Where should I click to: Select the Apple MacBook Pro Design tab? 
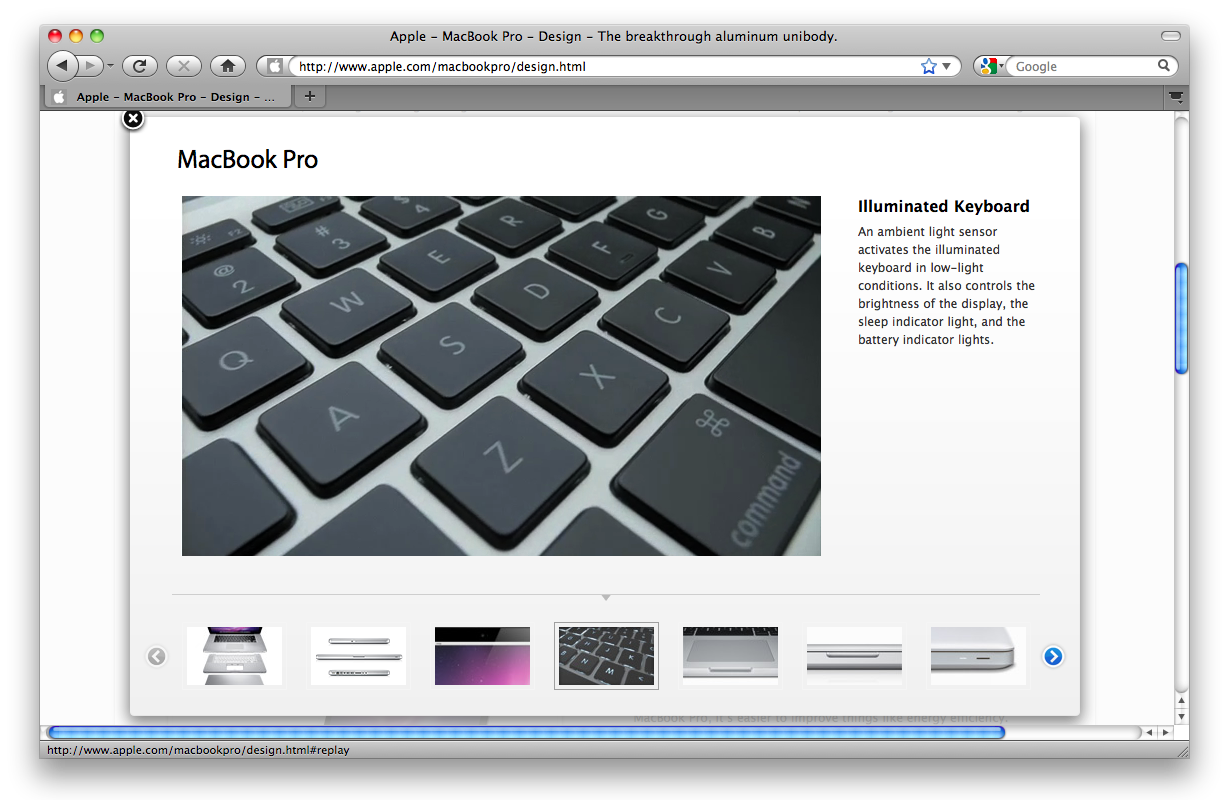coord(168,97)
